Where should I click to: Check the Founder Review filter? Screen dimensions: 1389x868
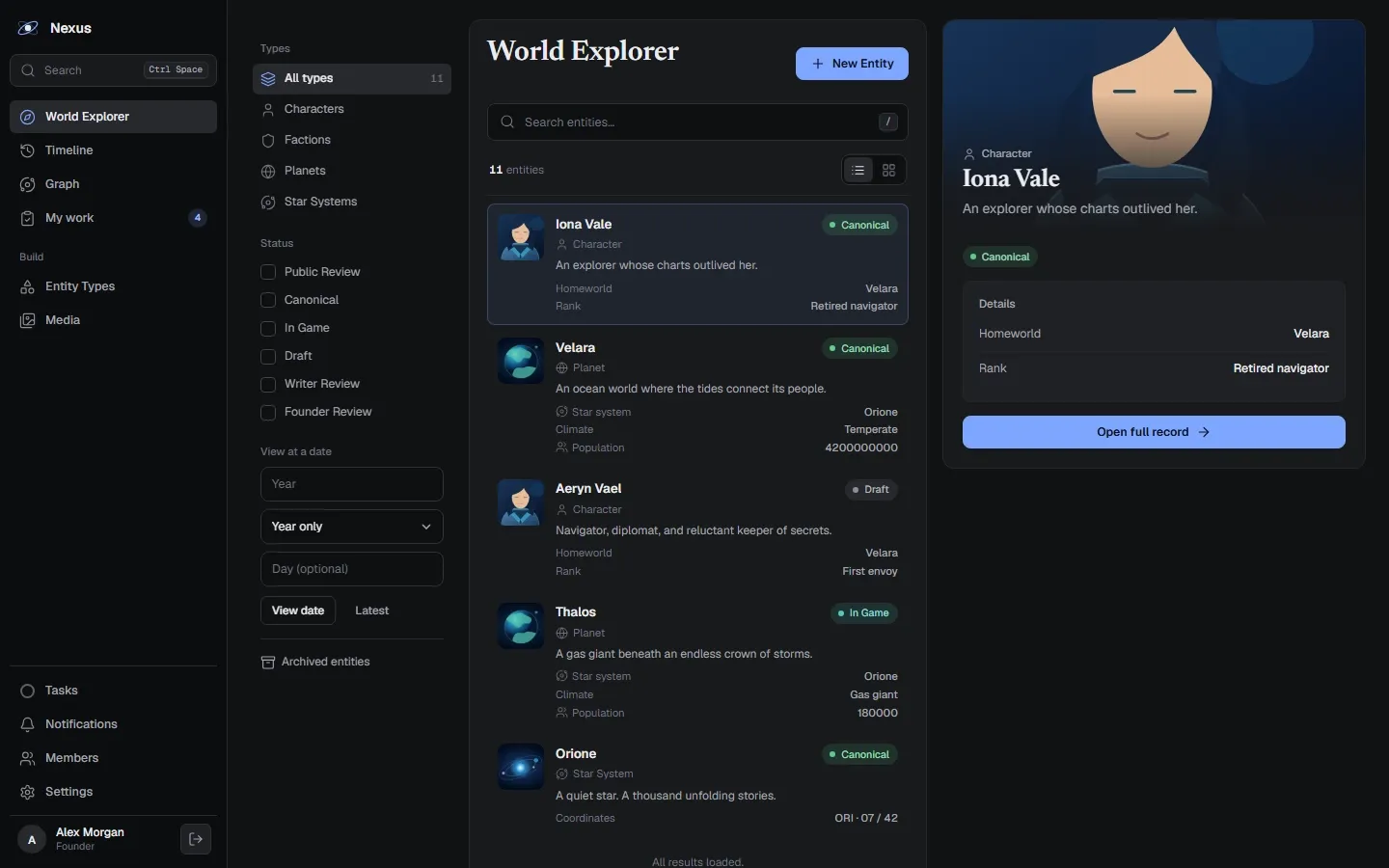pos(268,412)
